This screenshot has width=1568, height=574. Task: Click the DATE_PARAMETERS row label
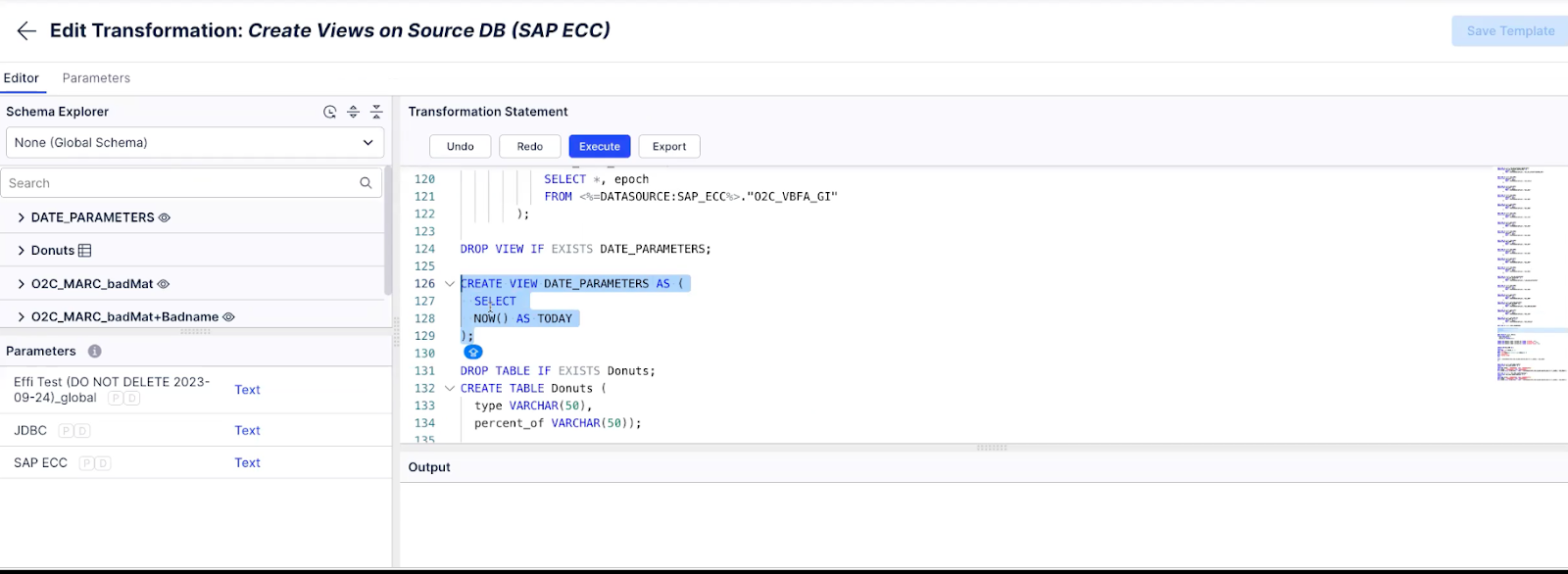click(92, 217)
